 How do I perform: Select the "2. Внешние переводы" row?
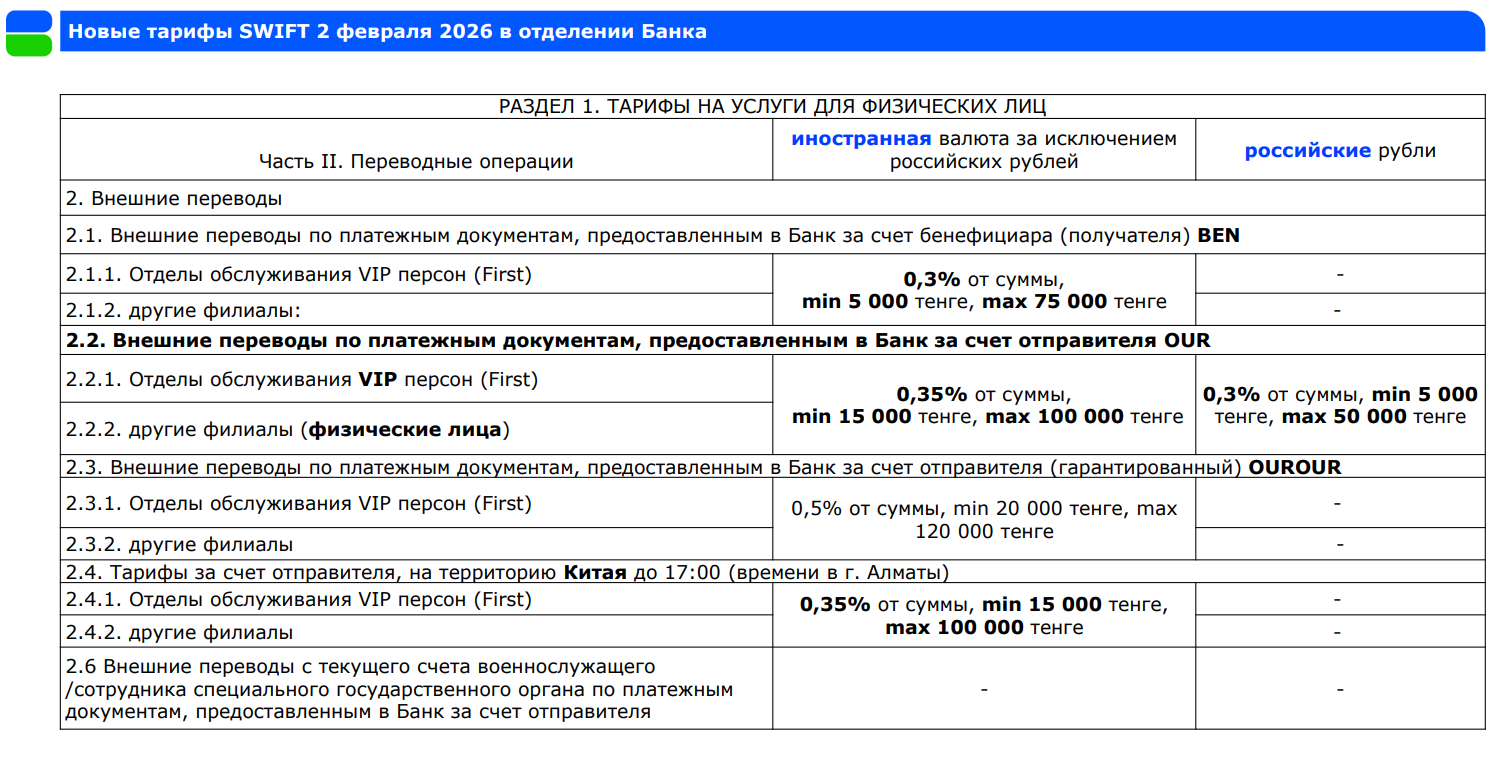pos(174,198)
